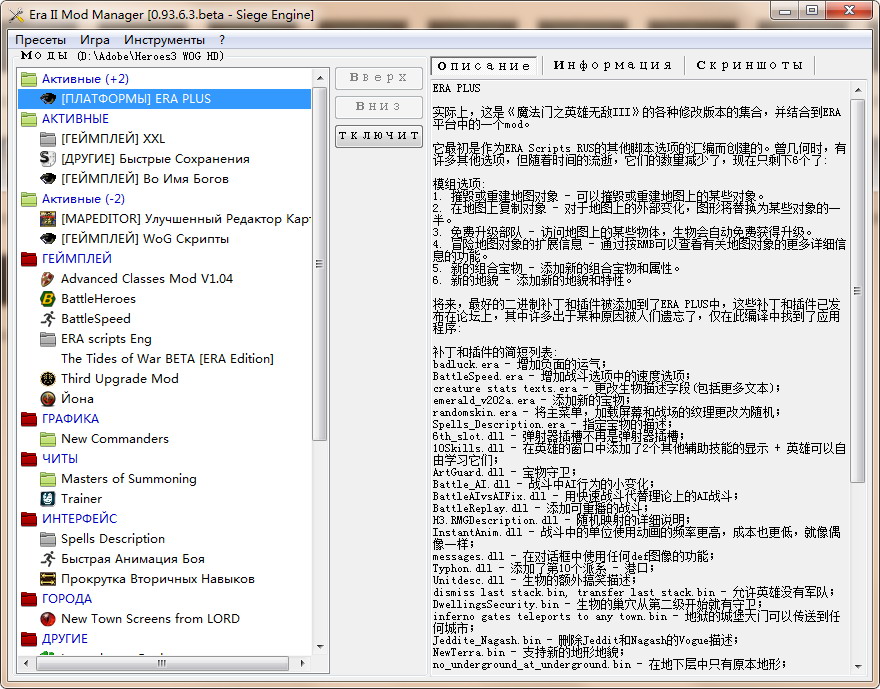Viewport: 880px width, 689px height.
Task: Expand the ГЕЙМПЛЕЙ category folder
Action: pyautogui.click(x=29, y=259)
